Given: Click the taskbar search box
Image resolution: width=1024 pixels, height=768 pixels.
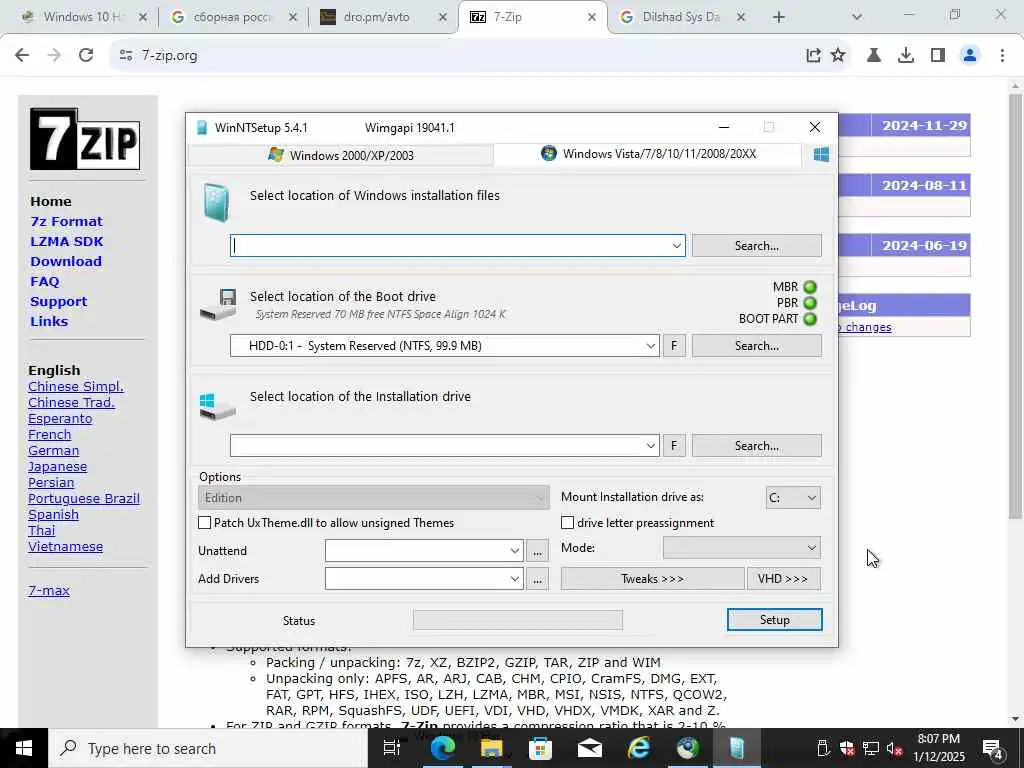Looking at the screenshot, I should [208, 748].
